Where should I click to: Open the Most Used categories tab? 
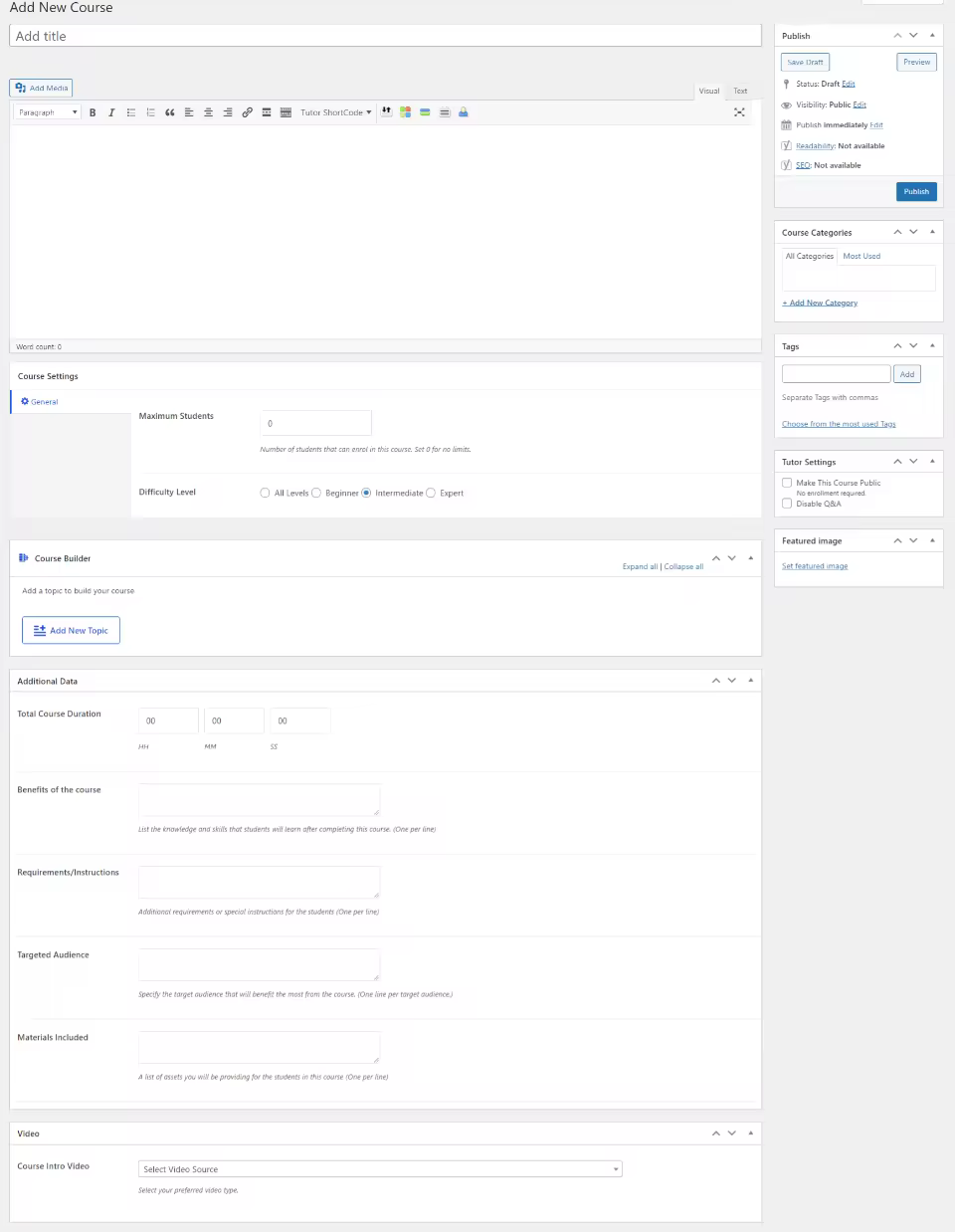coord(861,256)
